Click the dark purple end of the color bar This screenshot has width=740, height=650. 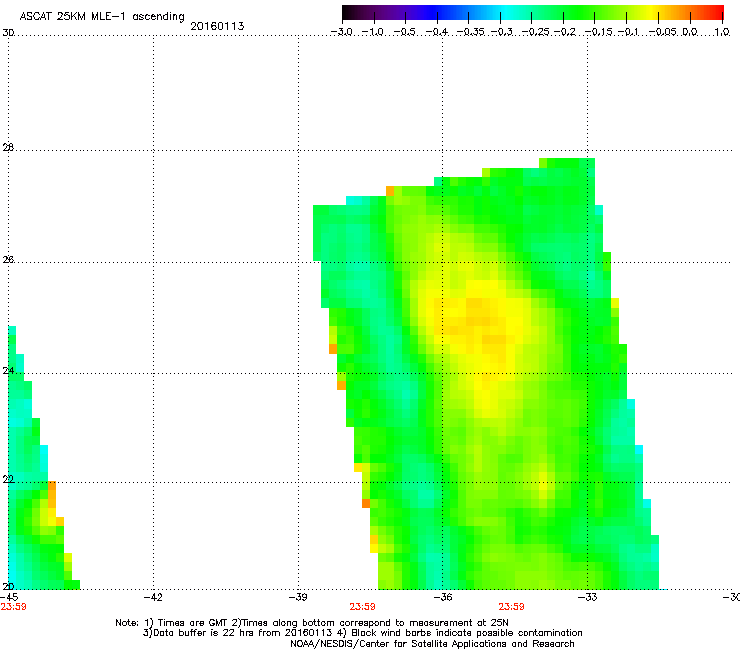pos(359,12)
